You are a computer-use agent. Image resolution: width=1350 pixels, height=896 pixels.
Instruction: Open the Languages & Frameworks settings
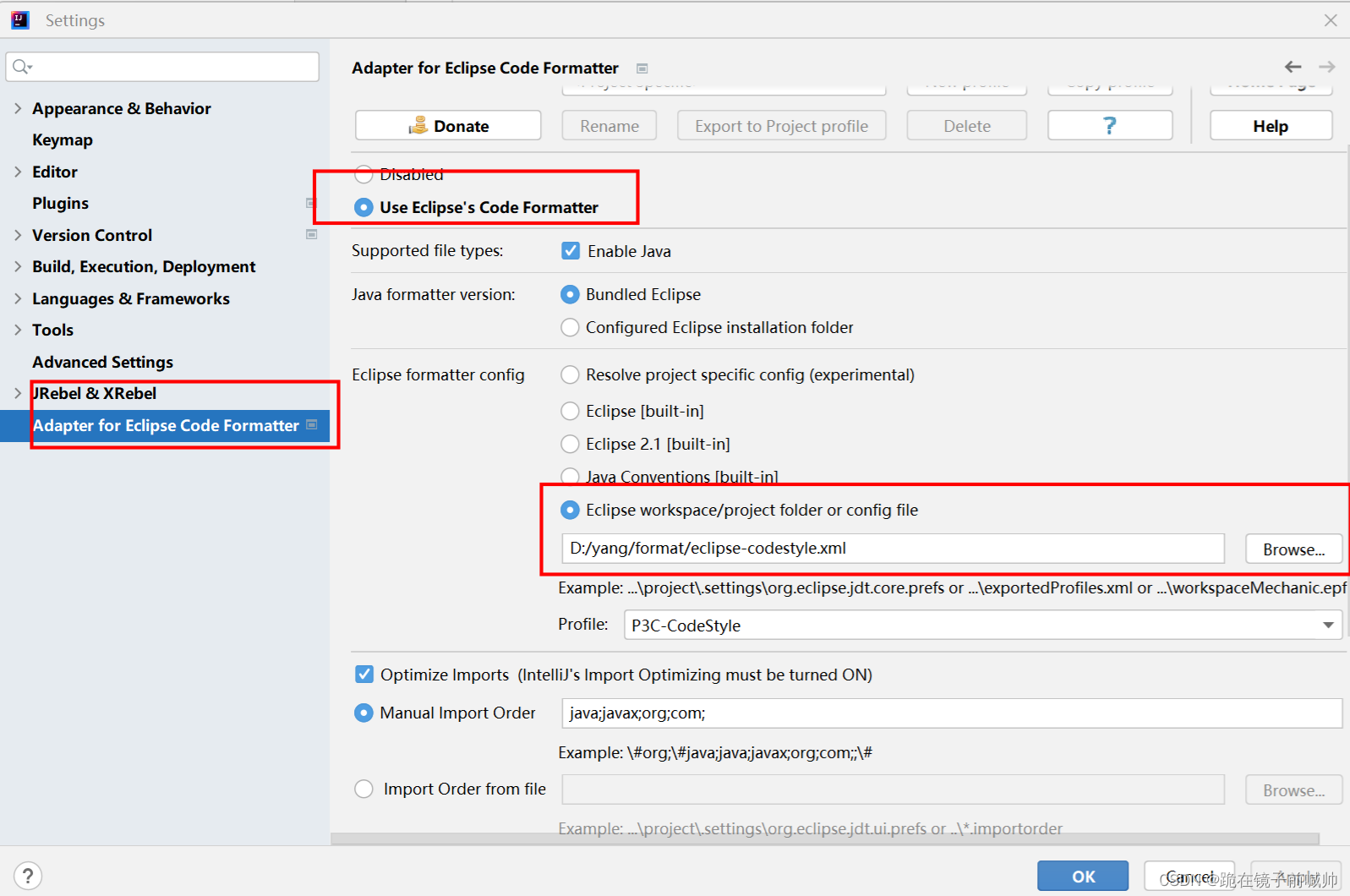[x=131, y=298]
